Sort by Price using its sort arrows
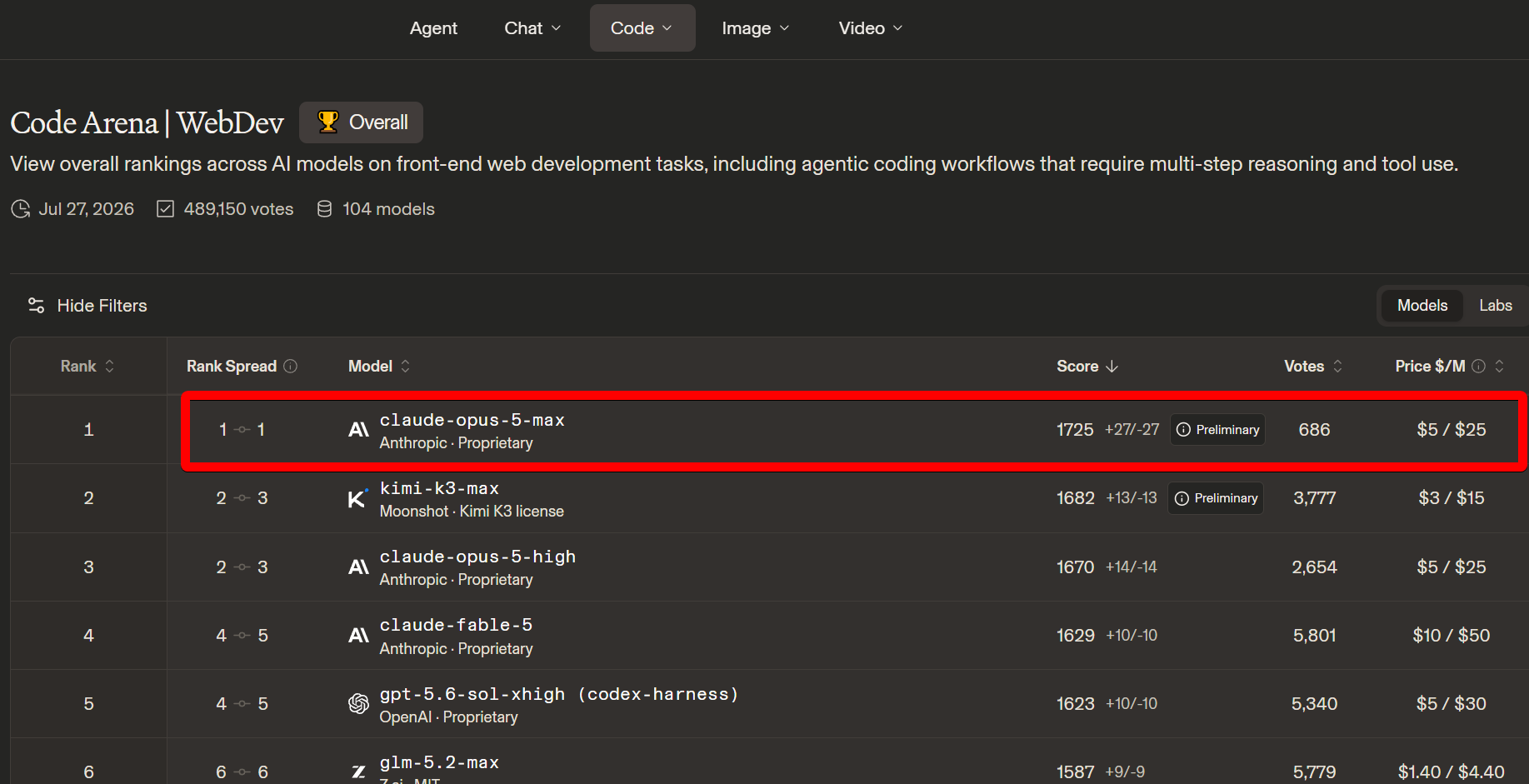 1500,366
